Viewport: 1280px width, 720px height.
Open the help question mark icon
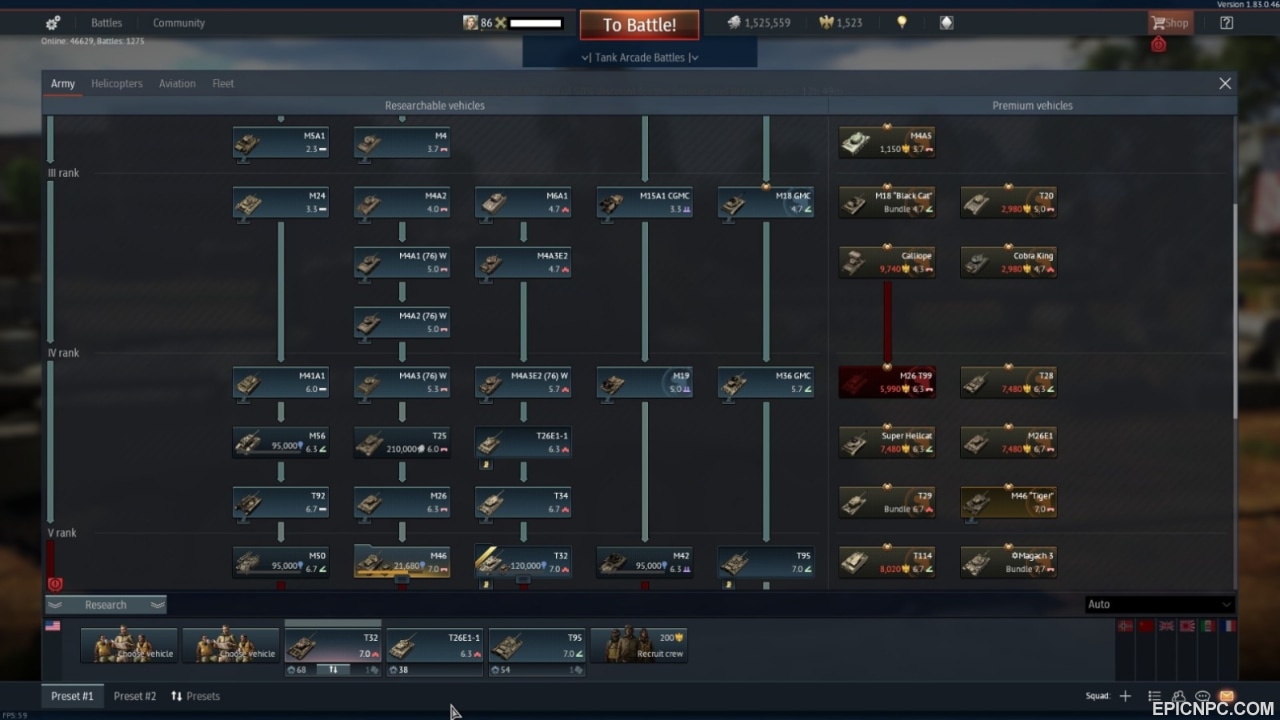pos(1227,23)
